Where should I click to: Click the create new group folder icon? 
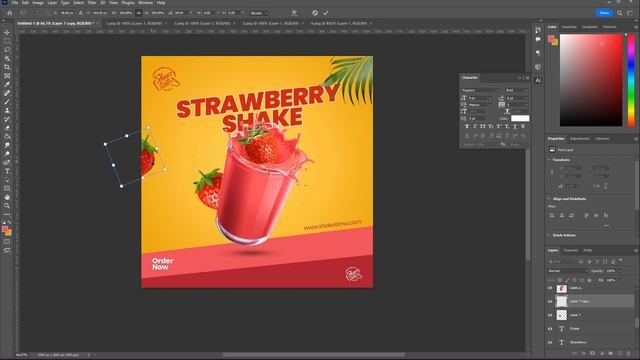611,353
